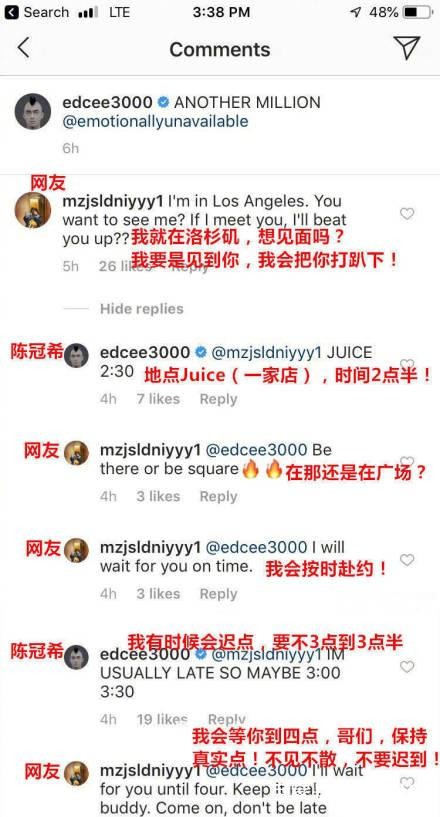Return to Search via status bar back
The width and height of the screenshot is (440, 817).
(x=35, y=12)
